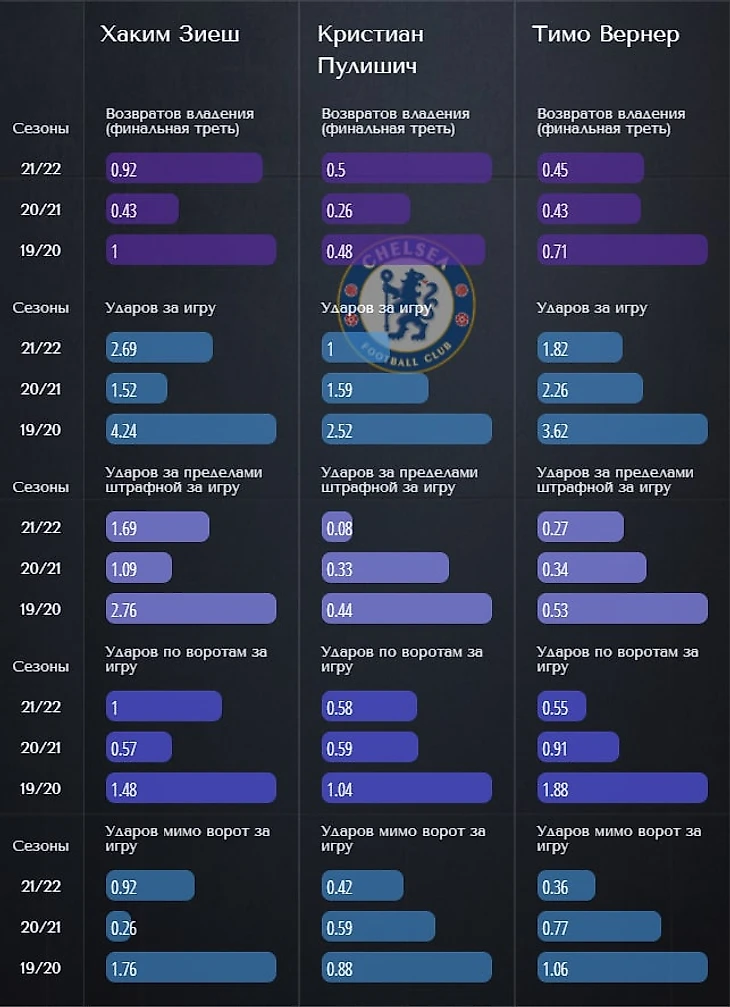Select Зиеш's 1.48 shots on target bar
This screenshot has width=730, height=1007.
(x=191, y=788)
